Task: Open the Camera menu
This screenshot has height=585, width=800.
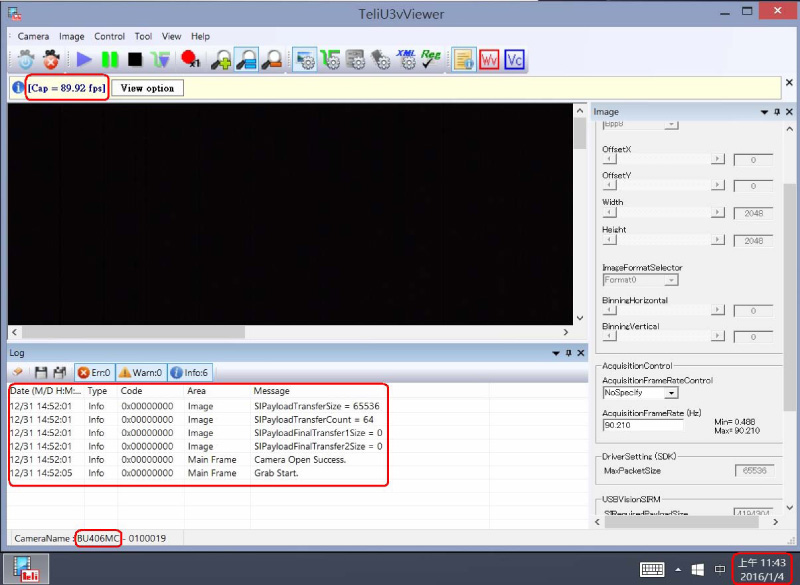Action: click(33, 36)
